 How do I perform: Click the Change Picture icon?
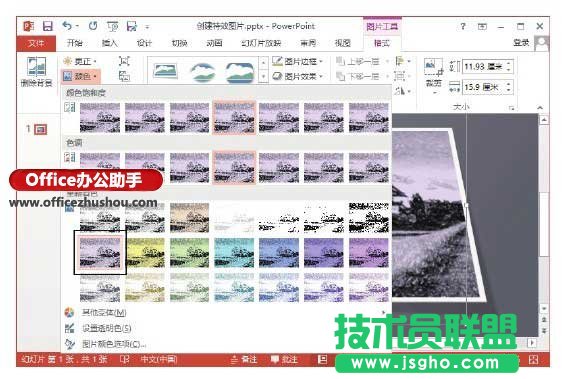click(x=124, y=76)
